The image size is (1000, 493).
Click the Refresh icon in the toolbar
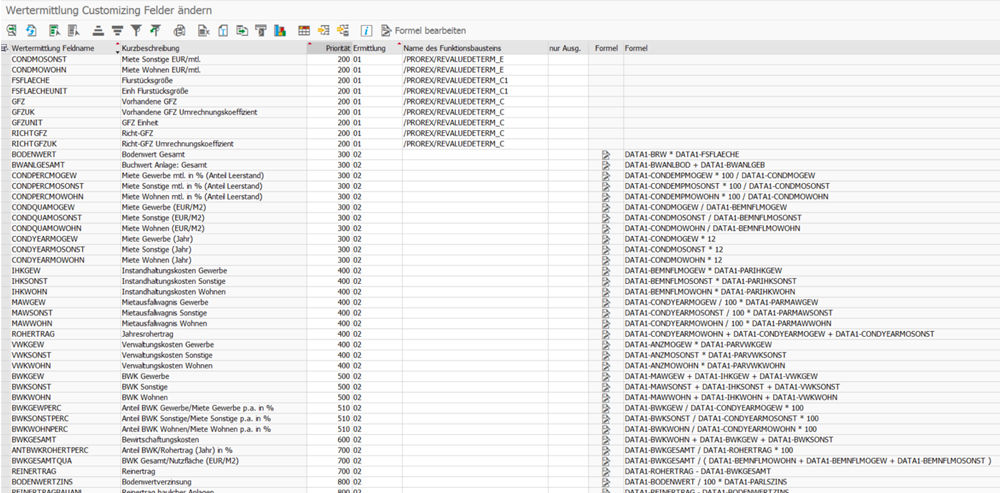(31, 30)
